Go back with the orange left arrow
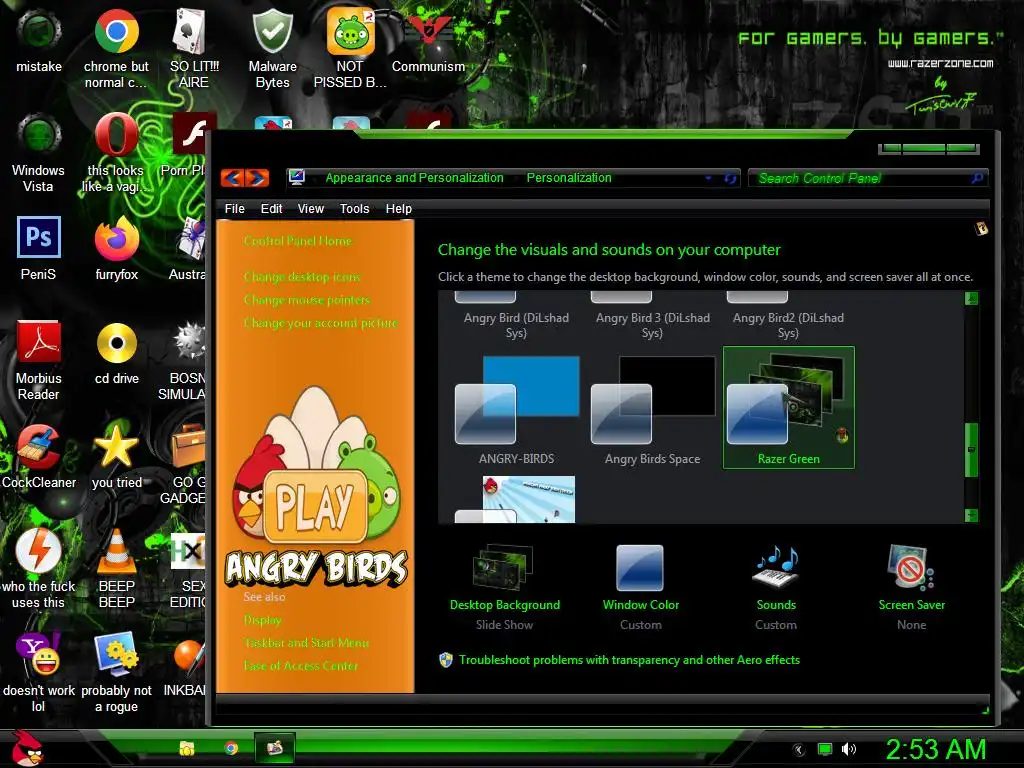The width and height of the screenshot is (1024, 768). point(233,178)
